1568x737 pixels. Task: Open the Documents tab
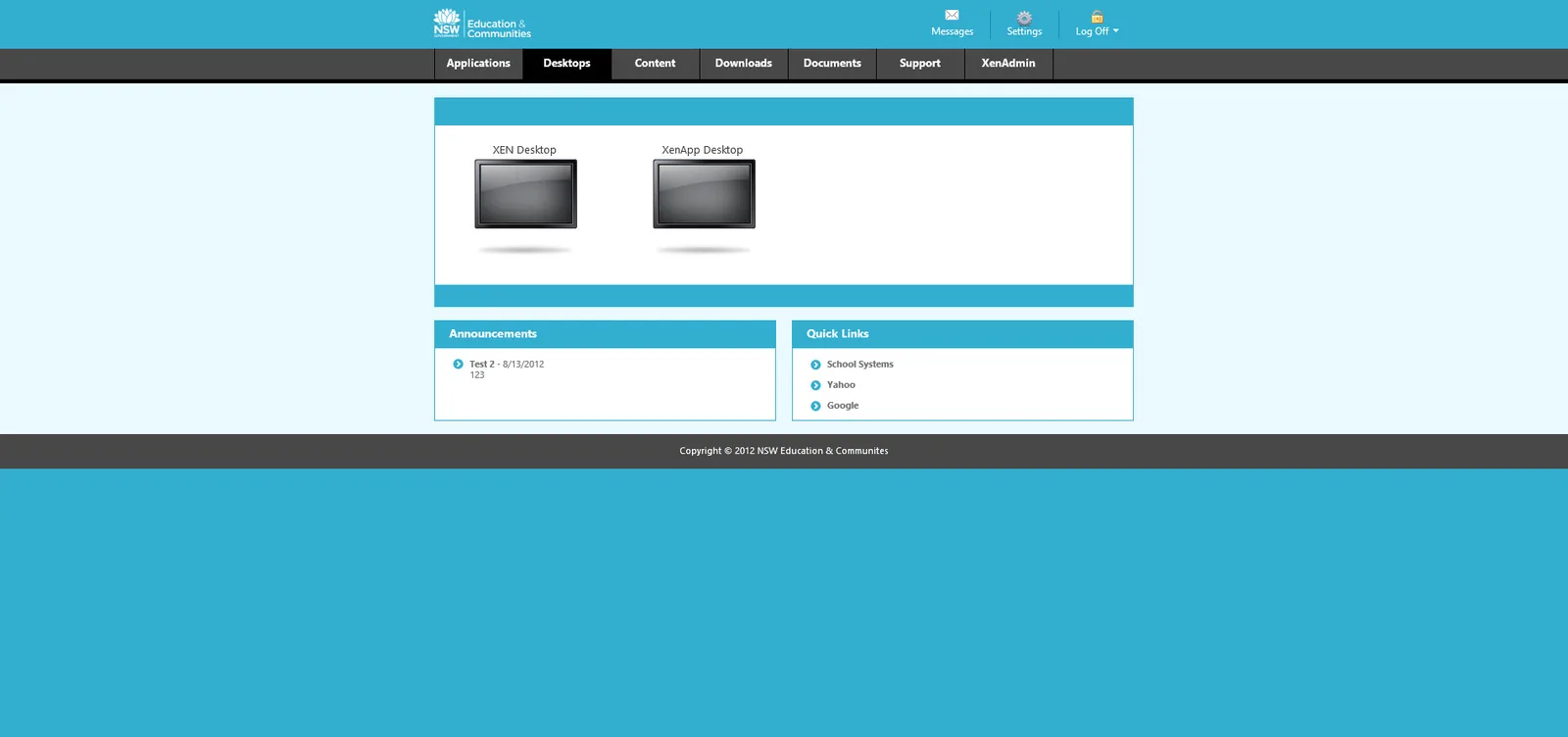[832, 64]
